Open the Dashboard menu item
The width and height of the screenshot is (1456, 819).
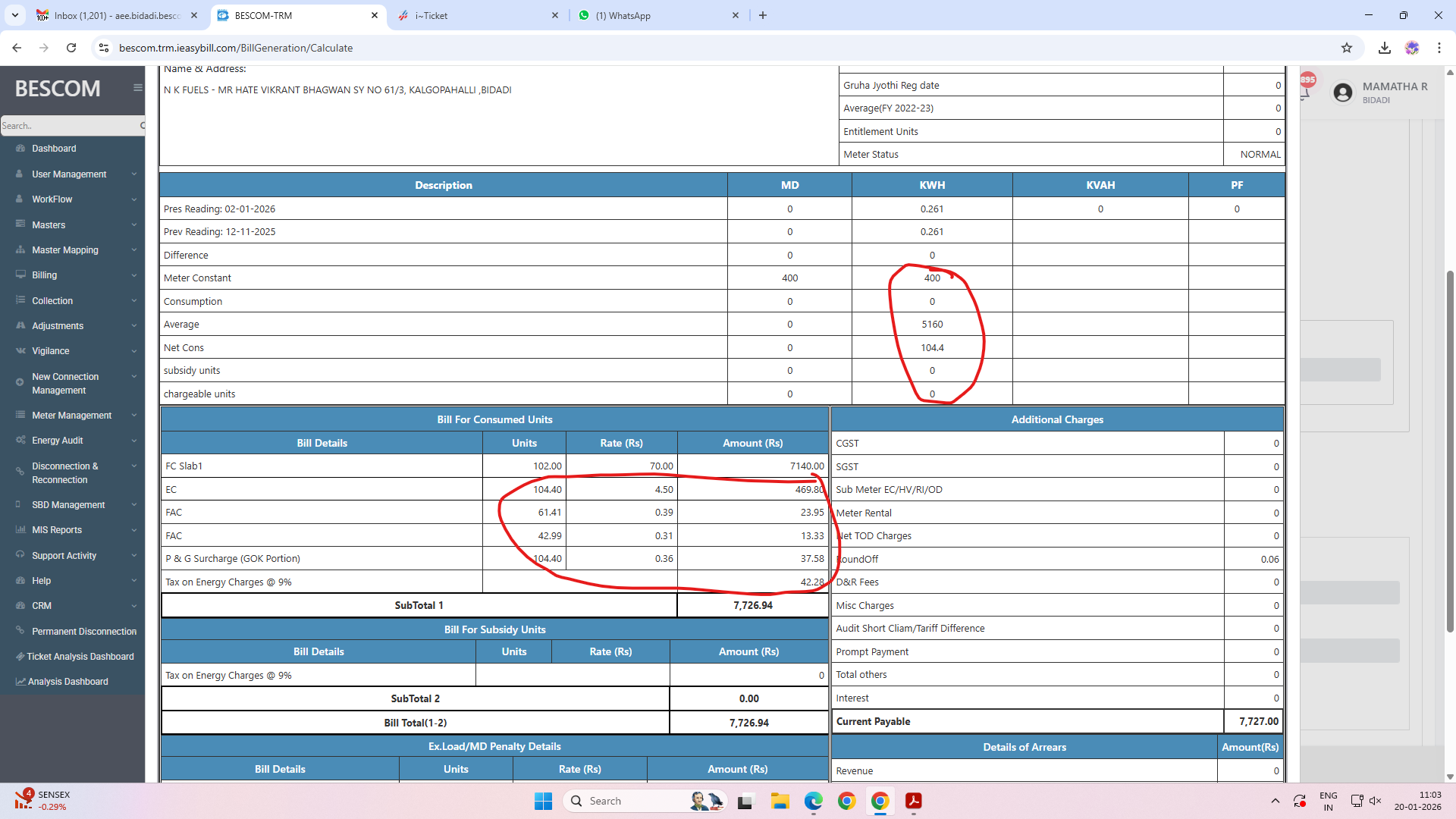tap(54, 149)
